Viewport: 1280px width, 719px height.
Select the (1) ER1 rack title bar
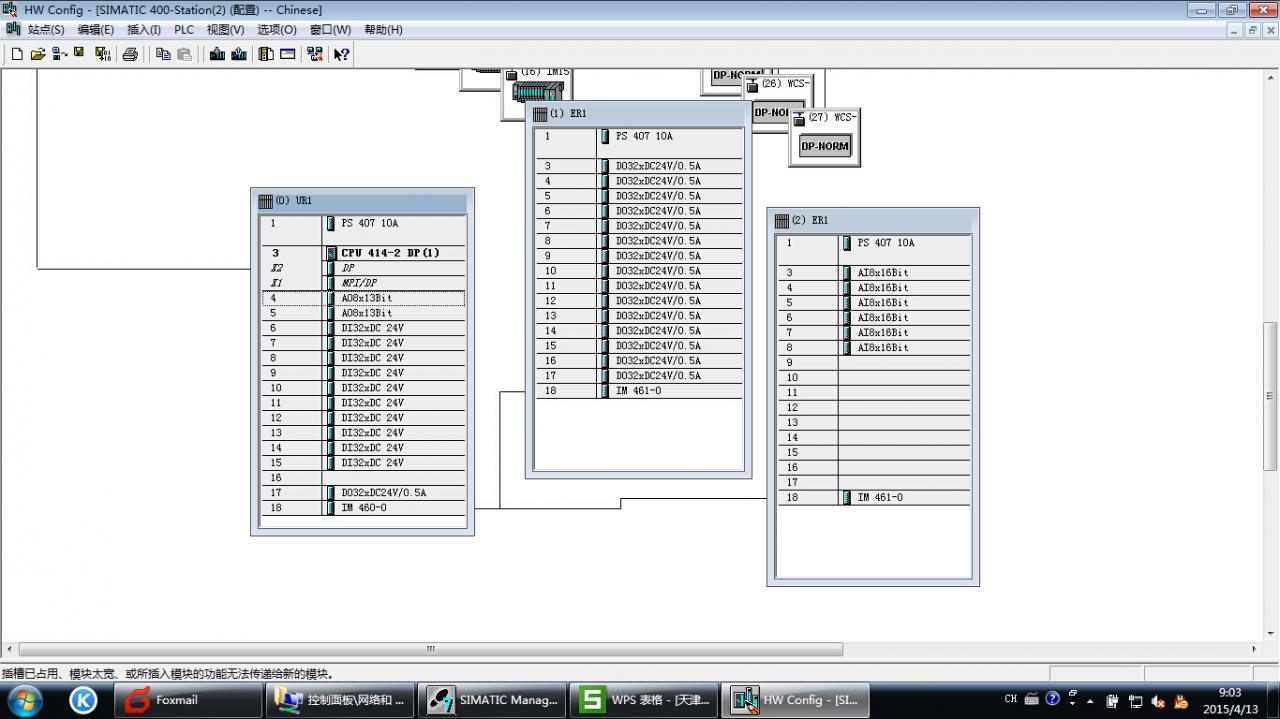tap(638, 114)
